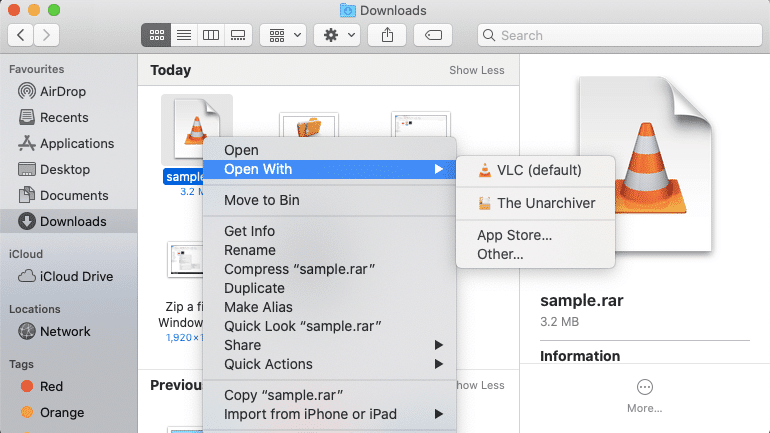Open Applications folder in sidebar
This screenshot has height=433, width=770.
[x=76, y=143]
